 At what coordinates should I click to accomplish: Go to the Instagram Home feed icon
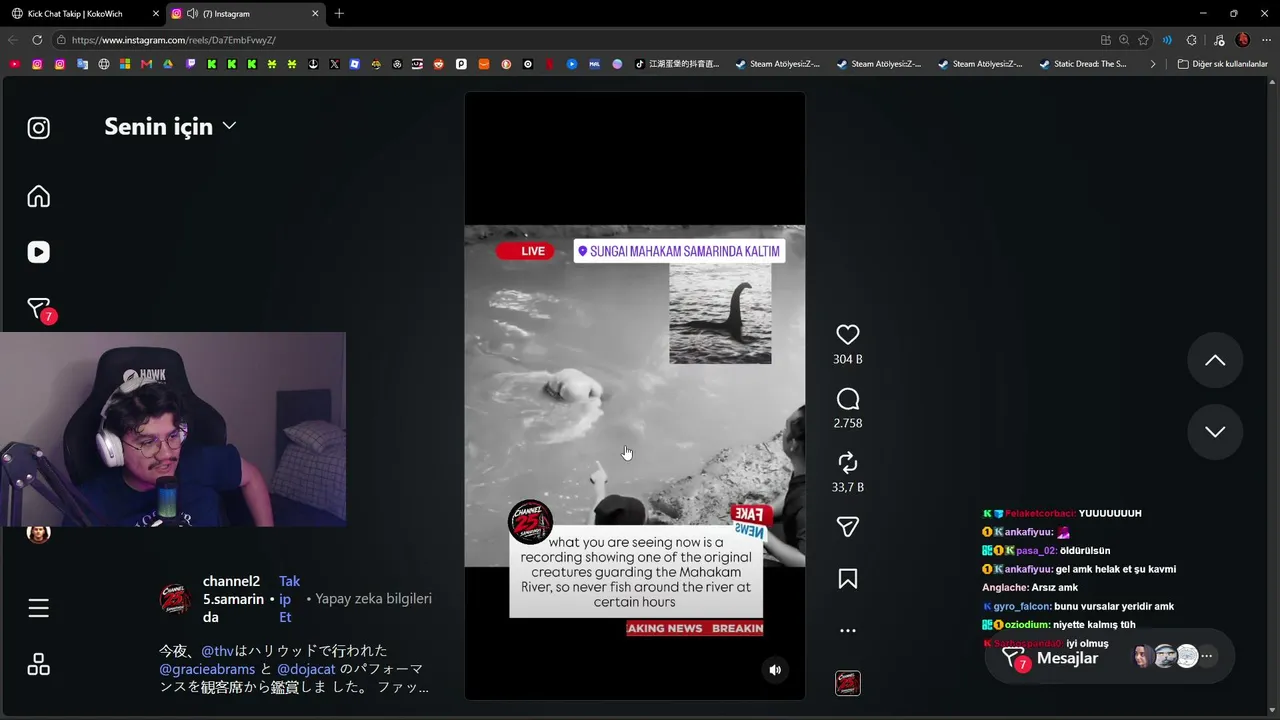click(38, 196)
